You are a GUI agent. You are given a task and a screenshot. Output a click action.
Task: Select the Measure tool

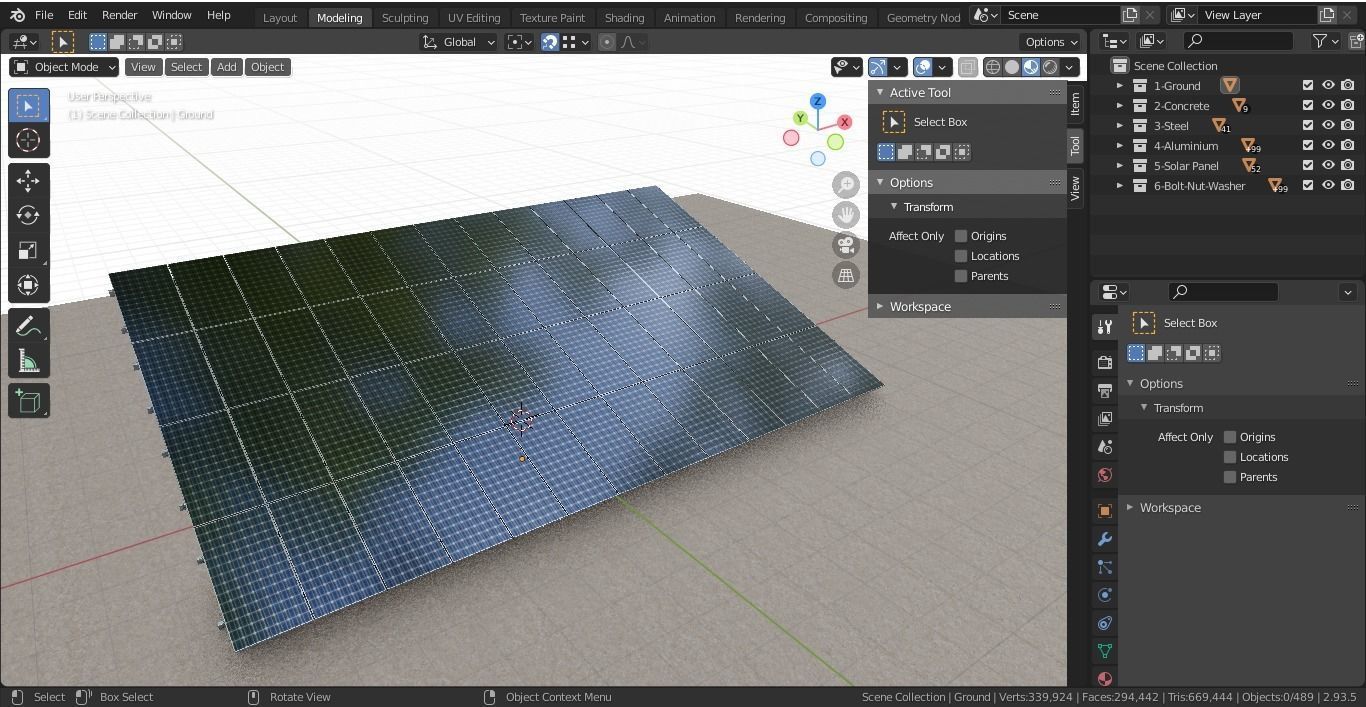click(x=28, y=361)
